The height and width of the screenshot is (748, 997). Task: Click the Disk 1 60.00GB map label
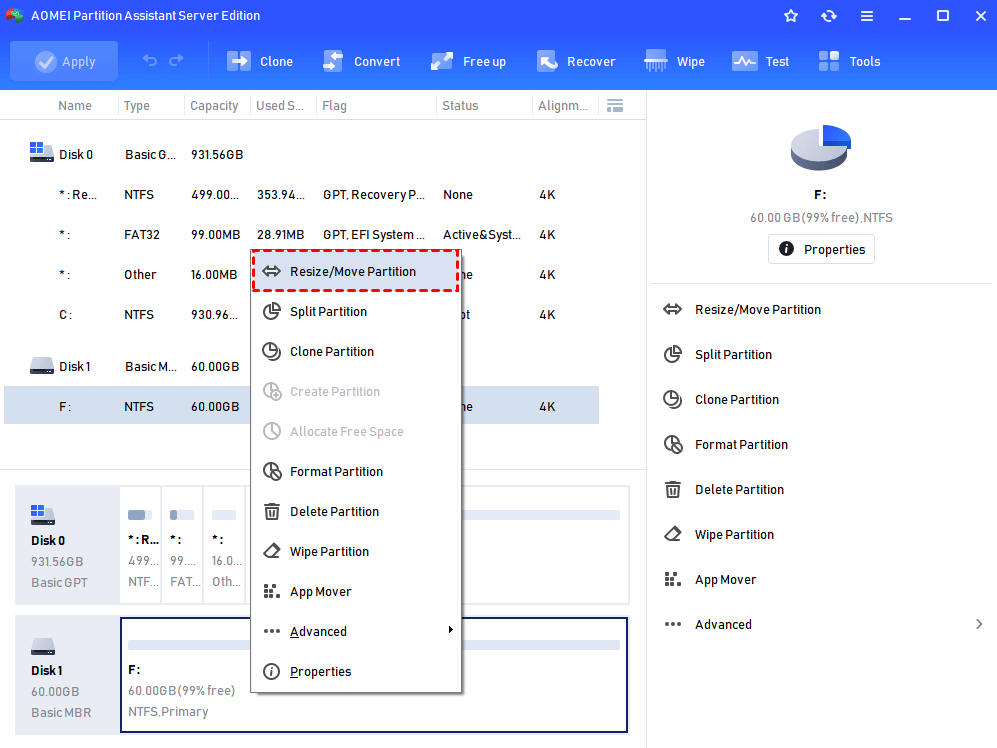click(67, 675)
